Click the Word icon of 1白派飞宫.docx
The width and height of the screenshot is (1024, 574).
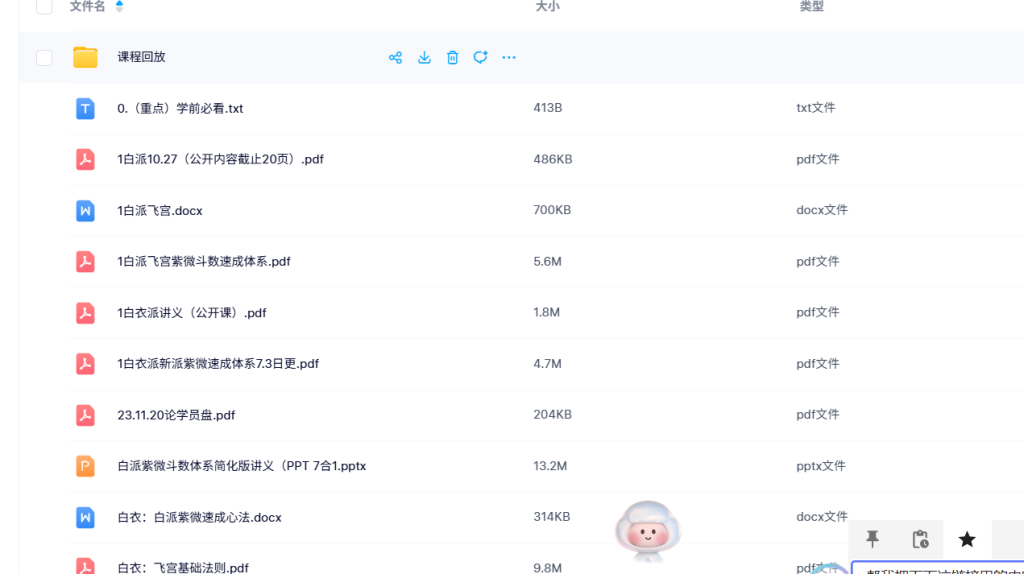[85, 211]
